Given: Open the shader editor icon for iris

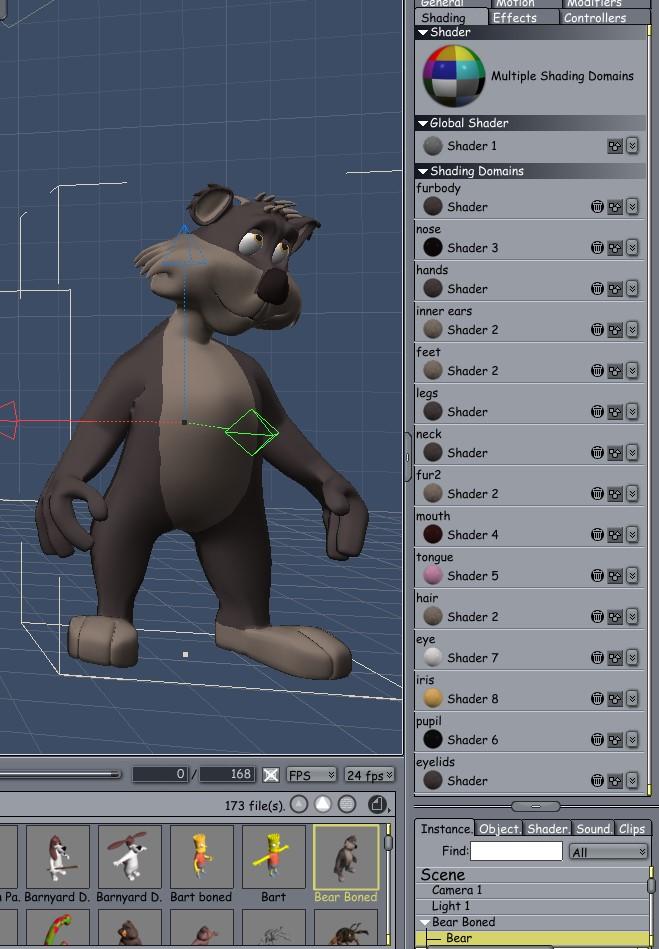Looking at the screenshot, I should (x=615, y=699).
